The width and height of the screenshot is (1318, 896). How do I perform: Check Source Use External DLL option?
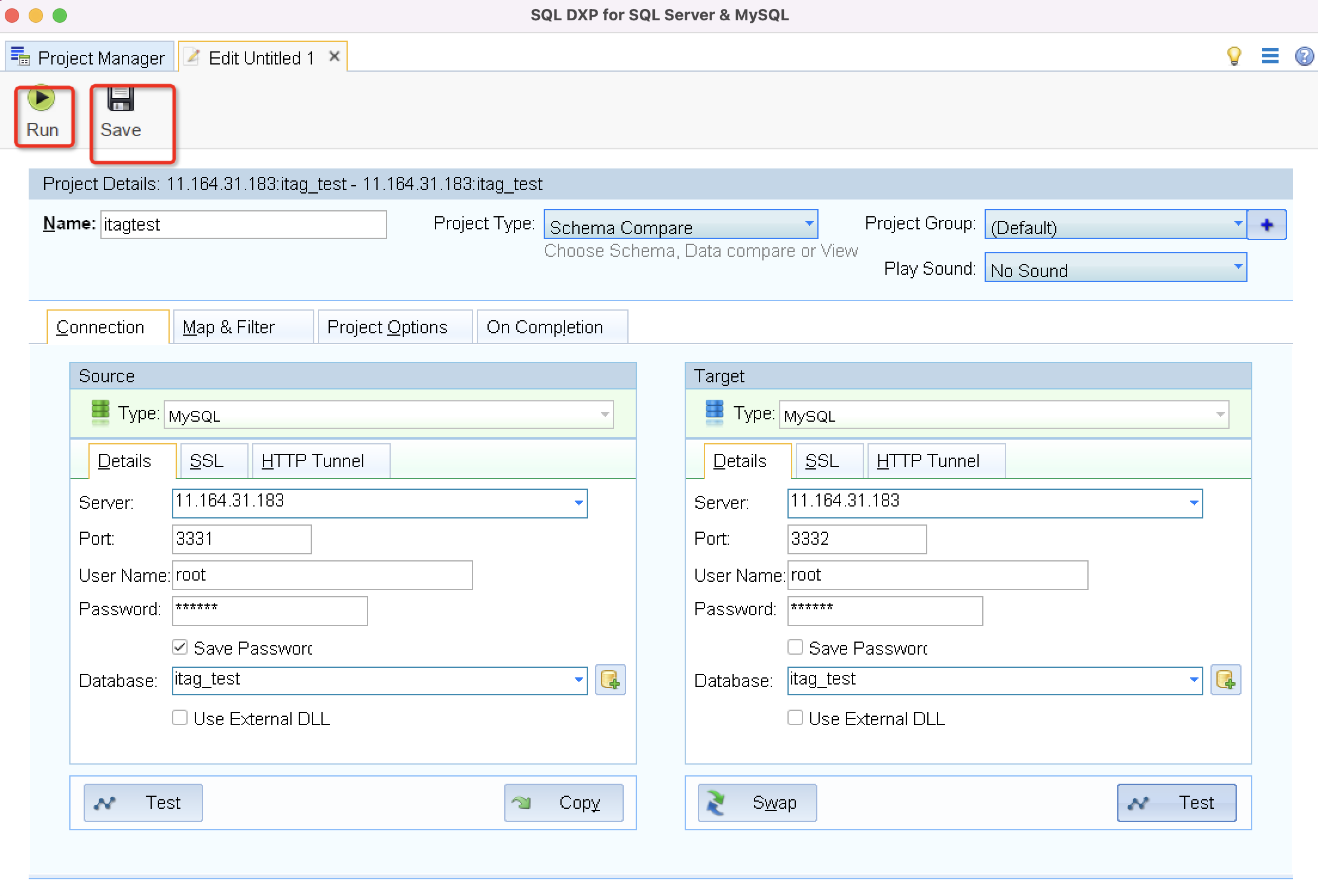(x=180, y=717)
